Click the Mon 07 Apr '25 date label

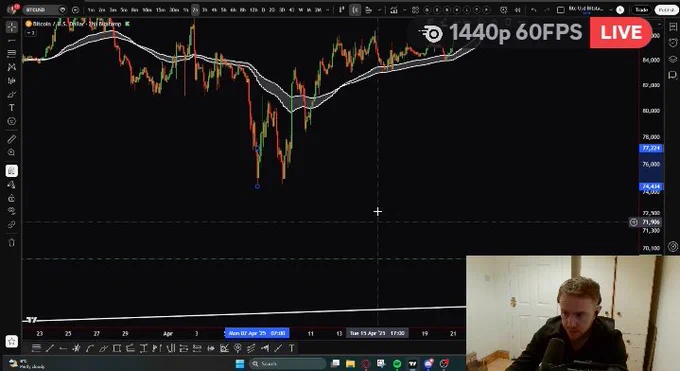tap(257, 333)
